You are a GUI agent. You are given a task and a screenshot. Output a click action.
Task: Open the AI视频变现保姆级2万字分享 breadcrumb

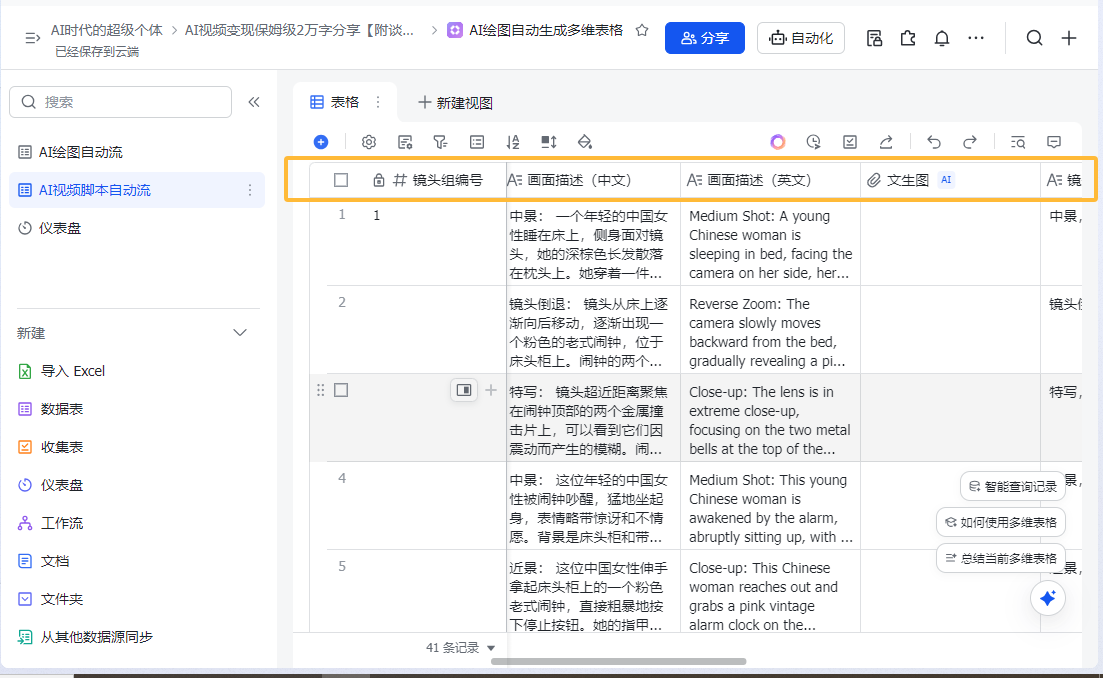pyautogui.click(x=300, y=30)
